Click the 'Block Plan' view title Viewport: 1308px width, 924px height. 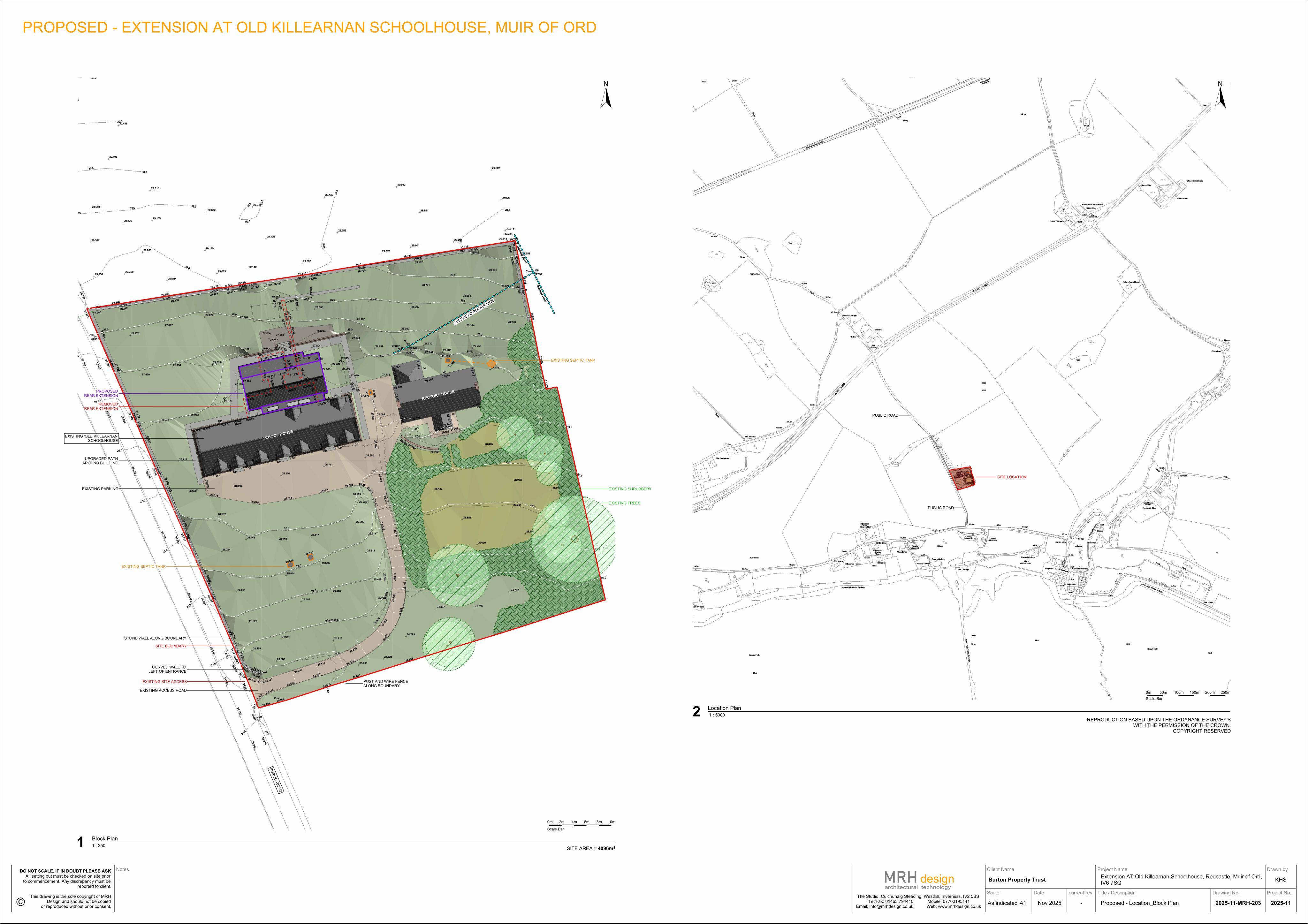pyautogui.click(x=105, y=838)
